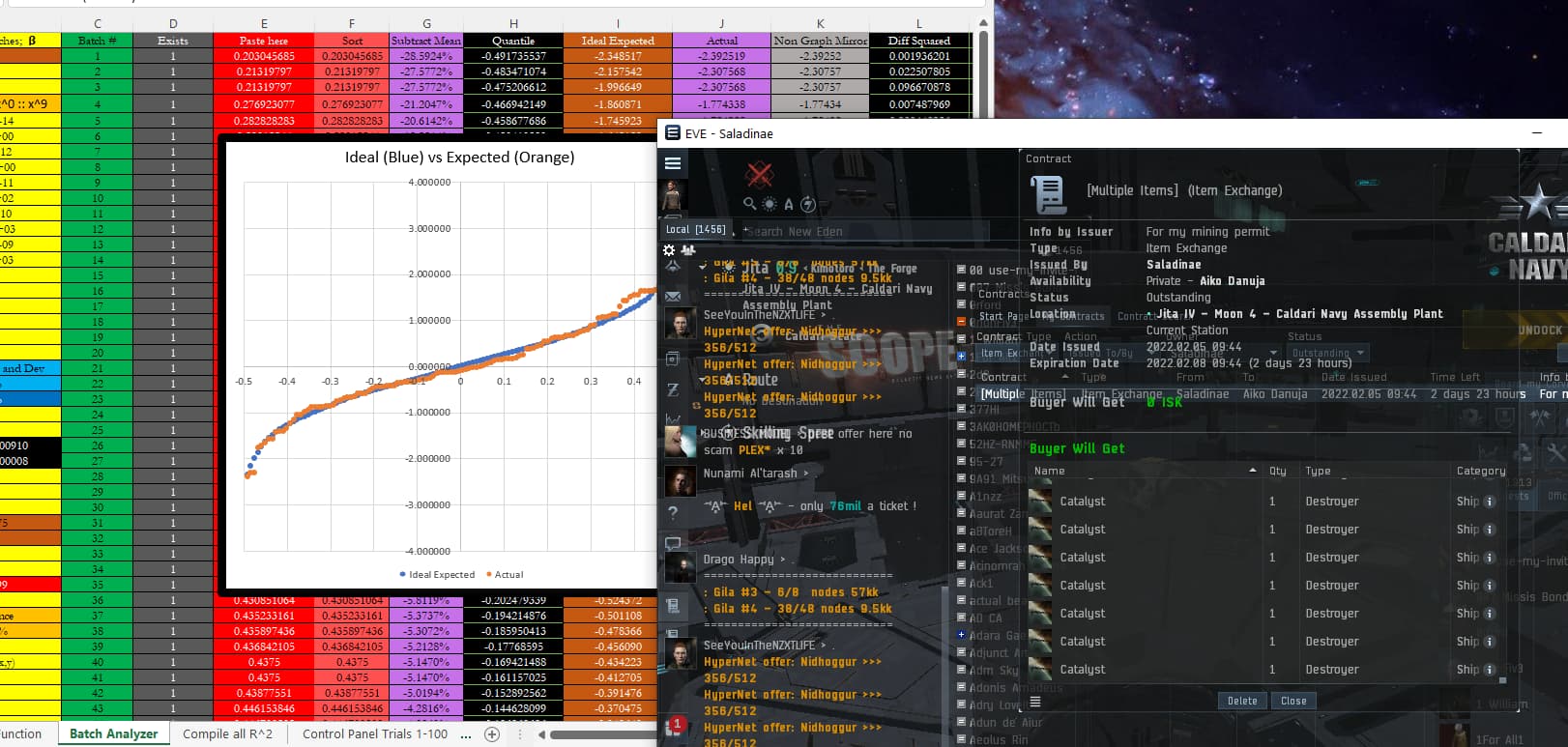Show info for the first Catalyst row

tap(1489, 502)
